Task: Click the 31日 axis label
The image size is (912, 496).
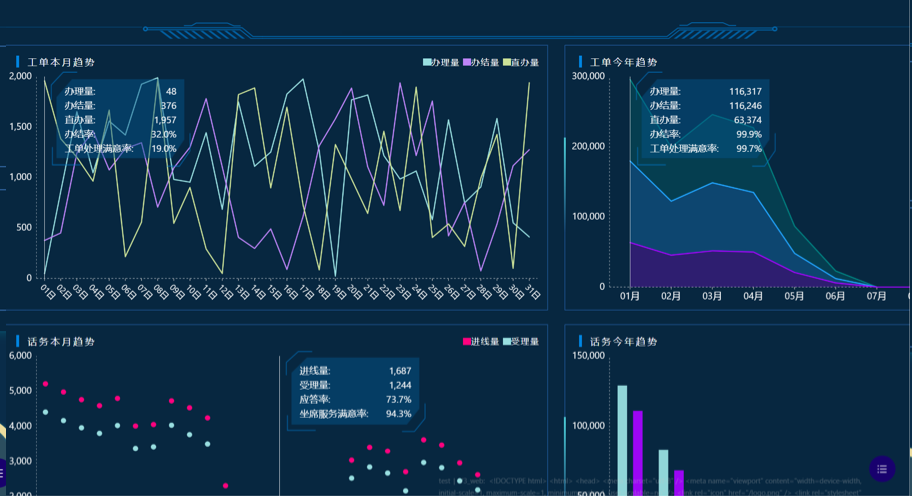Action: [x=533, y=292]
